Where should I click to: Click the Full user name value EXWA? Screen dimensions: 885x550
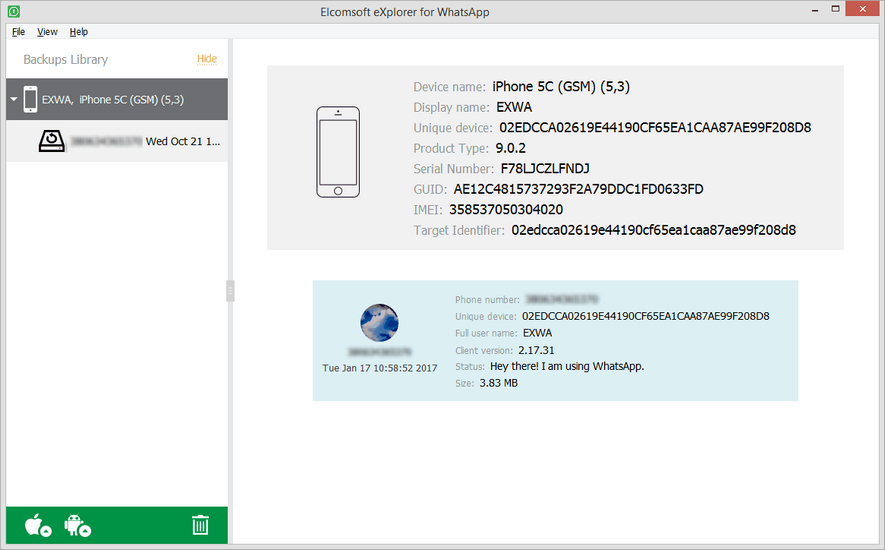tap(537, 333)
